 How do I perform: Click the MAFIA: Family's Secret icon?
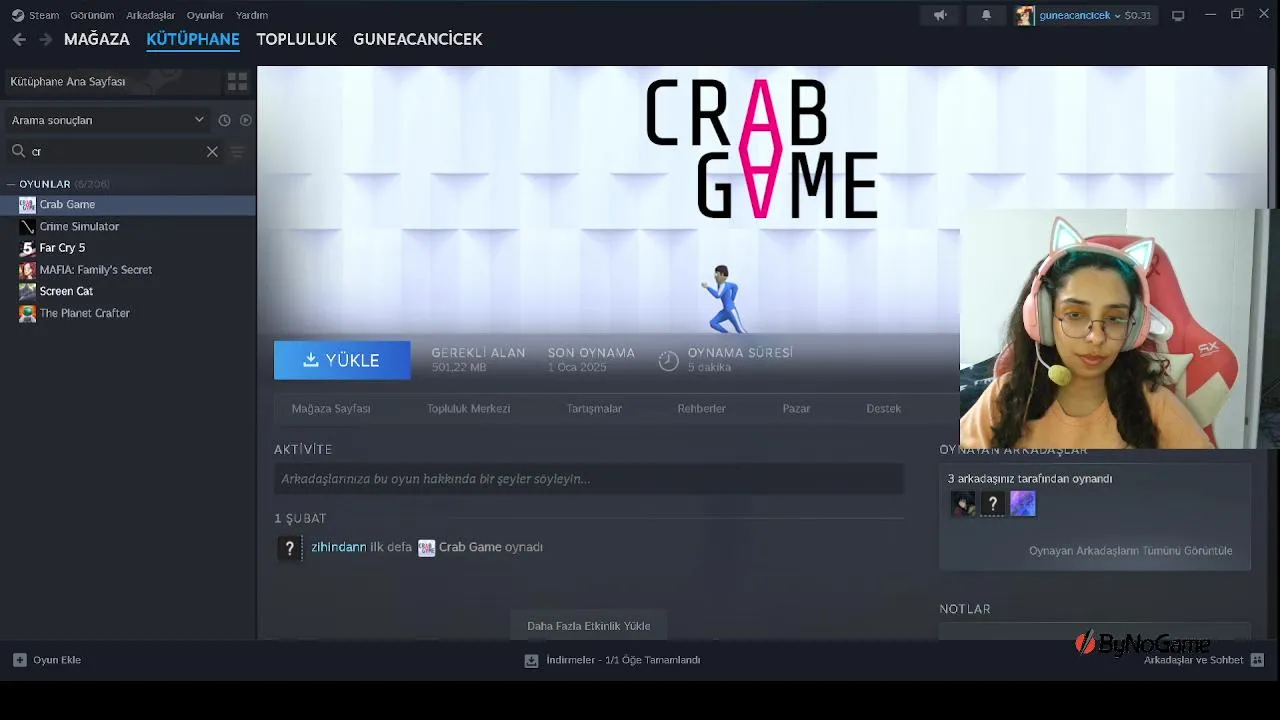pyautogui.click(x=27, y=270)
